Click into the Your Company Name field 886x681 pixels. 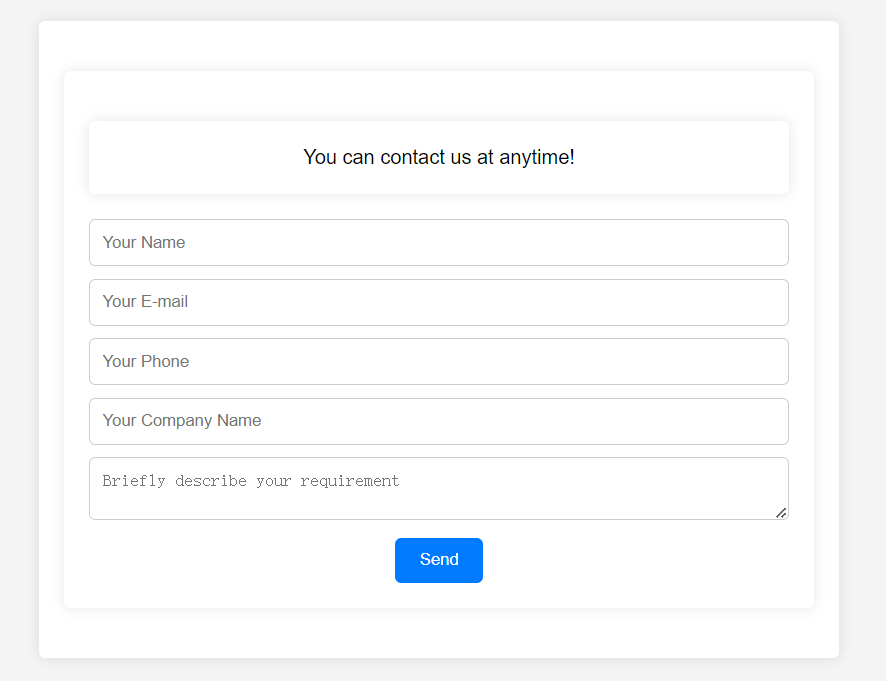(438, 421)
